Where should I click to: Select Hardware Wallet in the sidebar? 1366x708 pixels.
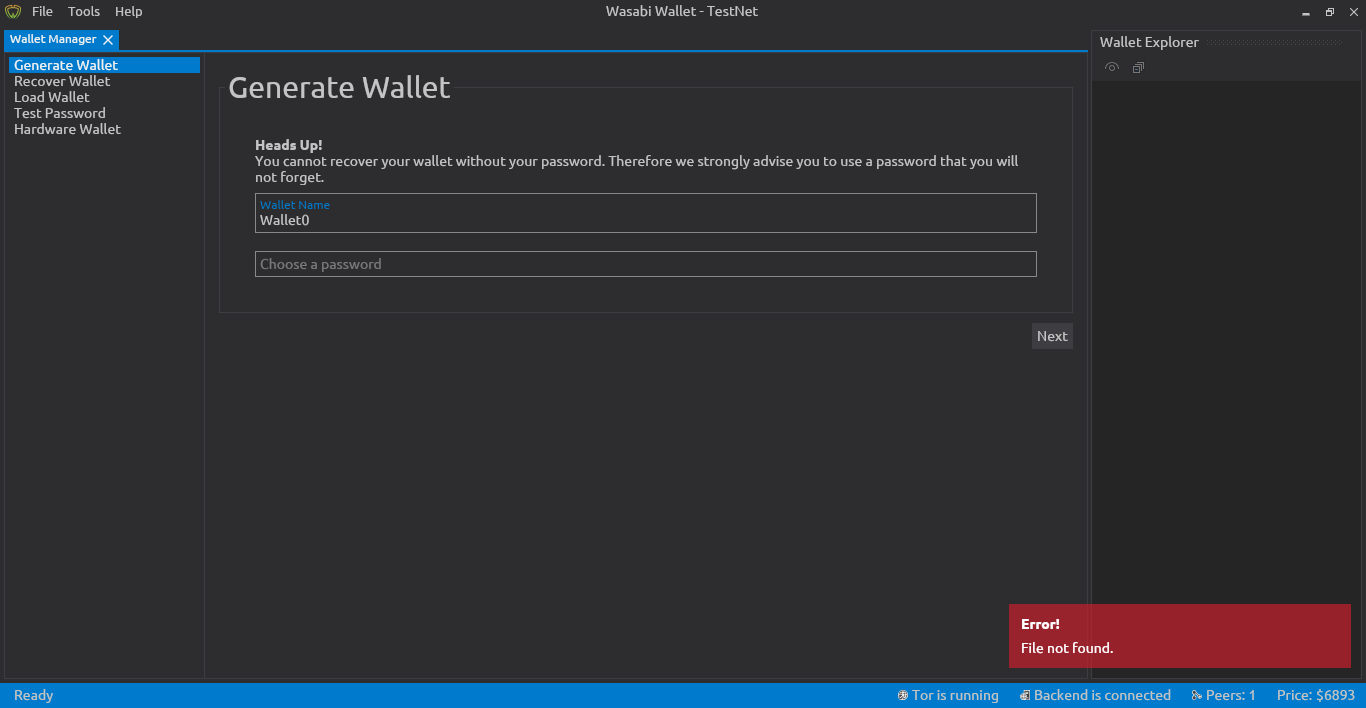pos(104,129)
